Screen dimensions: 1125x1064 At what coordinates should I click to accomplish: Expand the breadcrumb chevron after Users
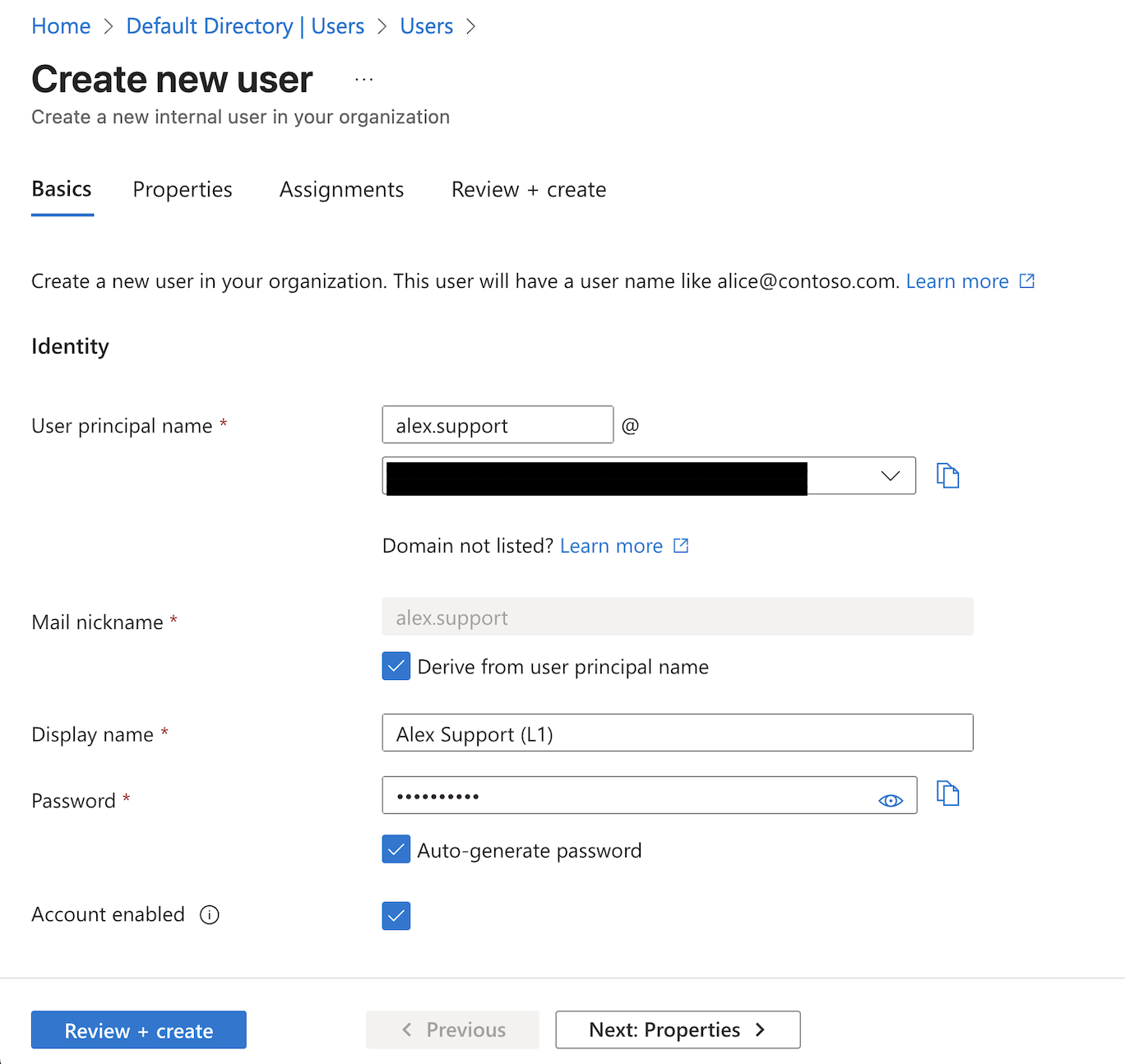[470, 26]
